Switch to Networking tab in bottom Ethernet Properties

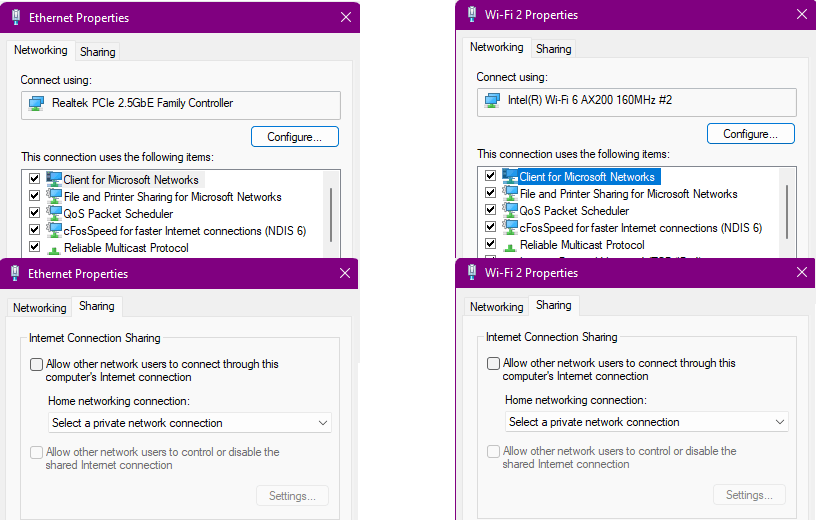(x=40, y=308)
